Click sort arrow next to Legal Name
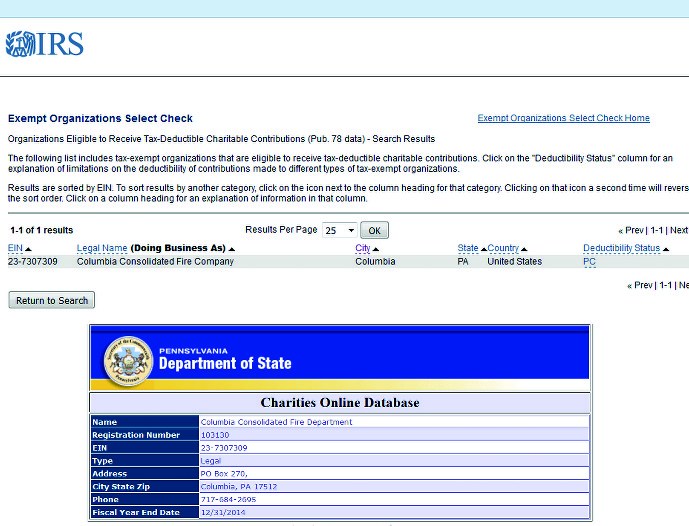Image resolution: width=689 pixels, height=526 pixels. tap(231, 249)
